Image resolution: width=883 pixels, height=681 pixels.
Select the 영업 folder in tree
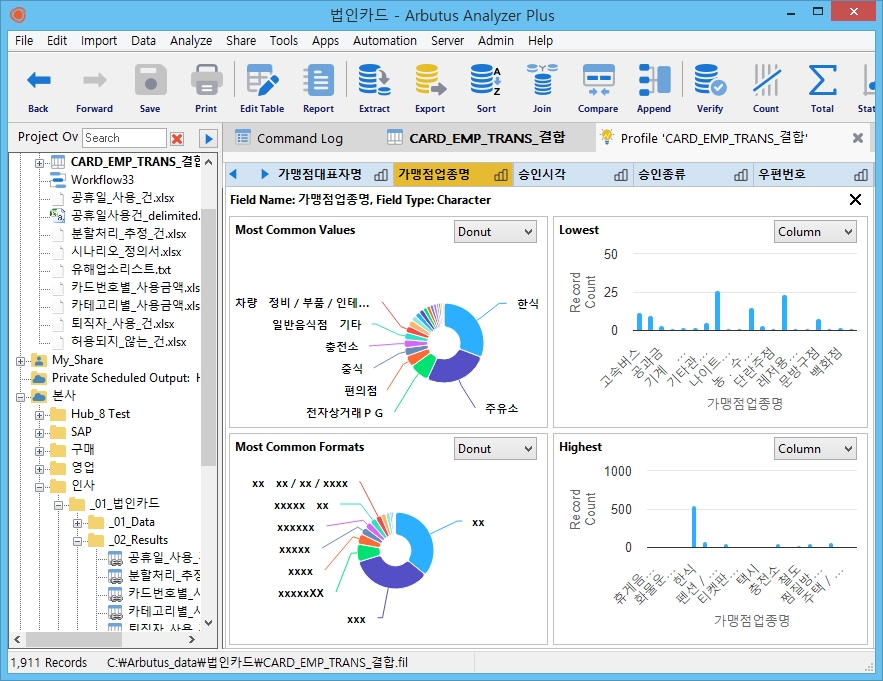83,468
